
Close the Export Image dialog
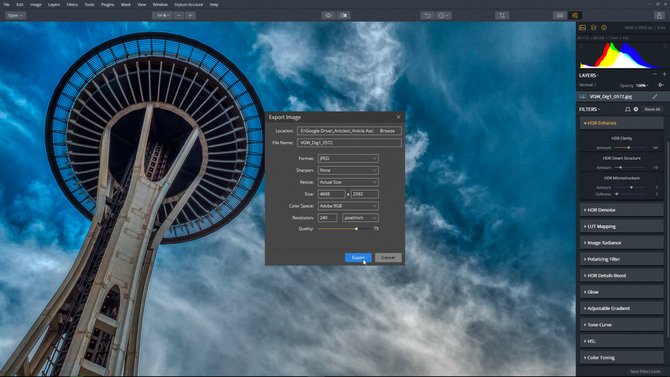coord(398,117)
